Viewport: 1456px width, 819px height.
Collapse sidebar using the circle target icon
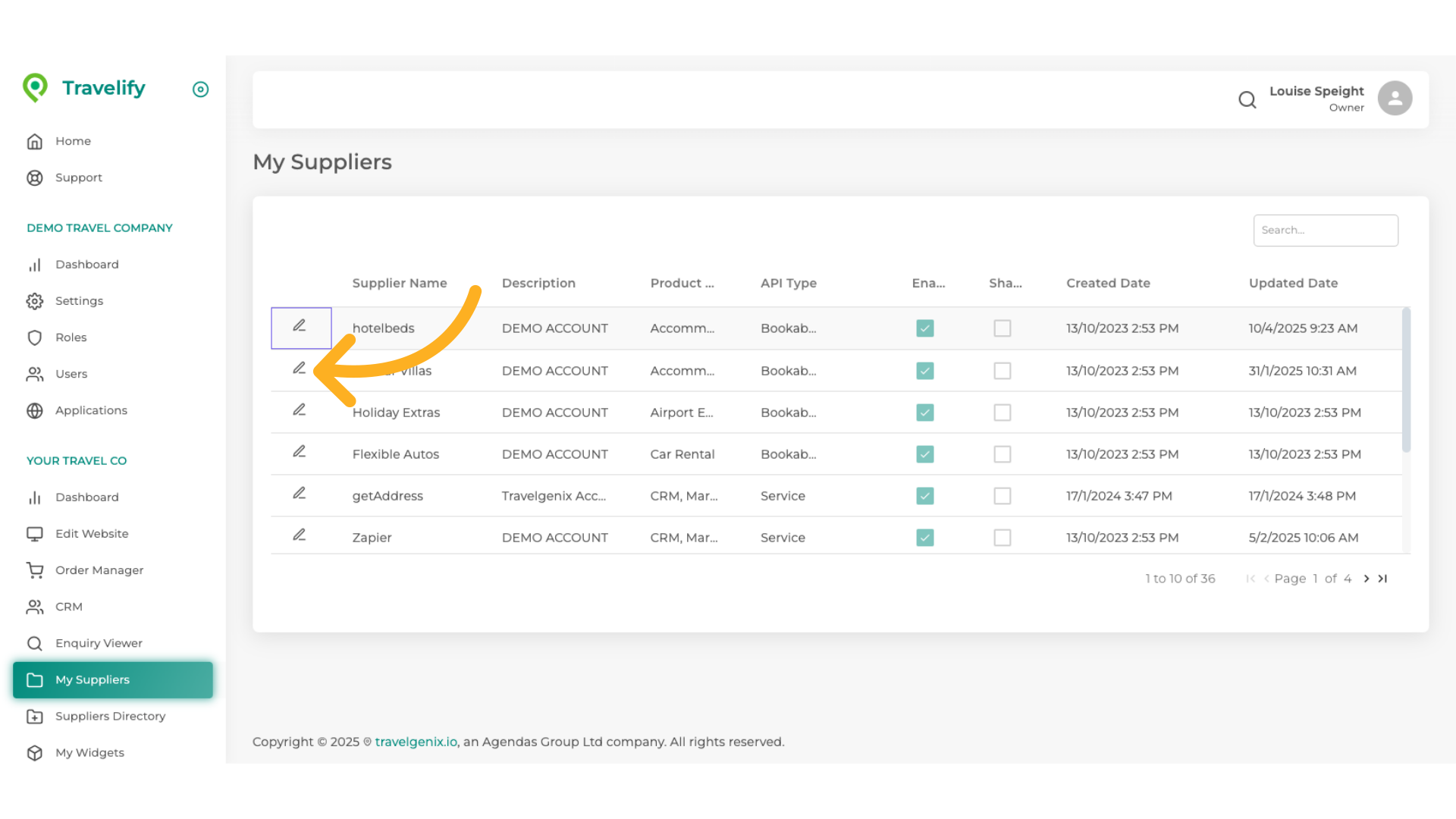point(200,89)
